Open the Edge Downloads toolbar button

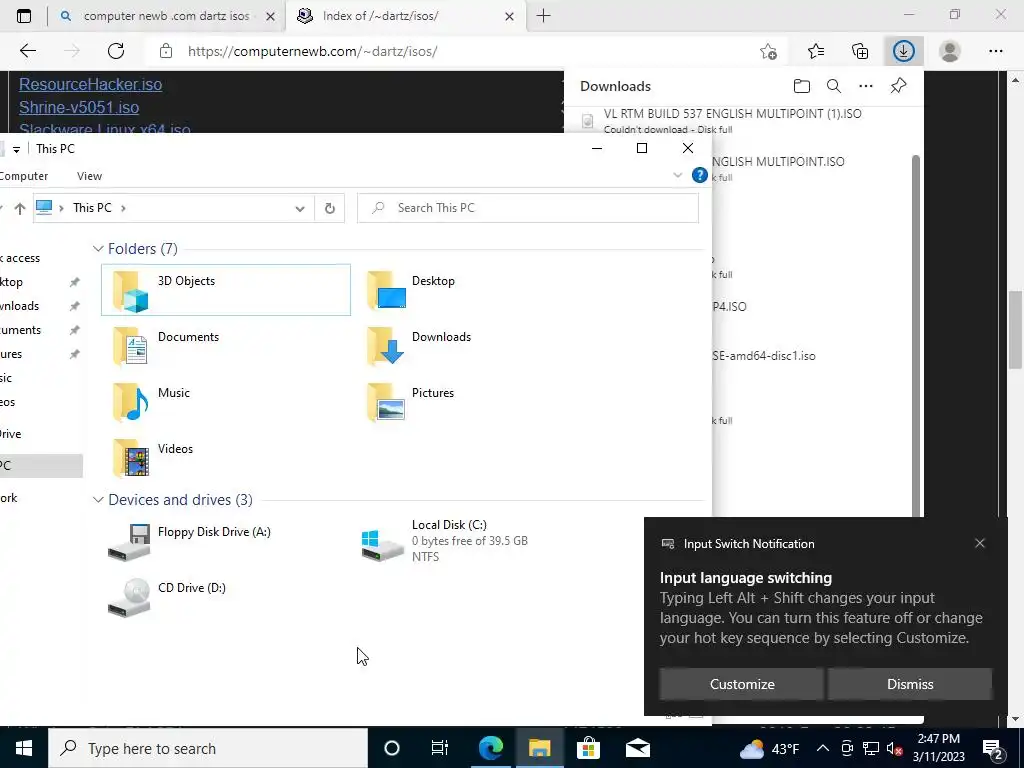coord(903,51)
